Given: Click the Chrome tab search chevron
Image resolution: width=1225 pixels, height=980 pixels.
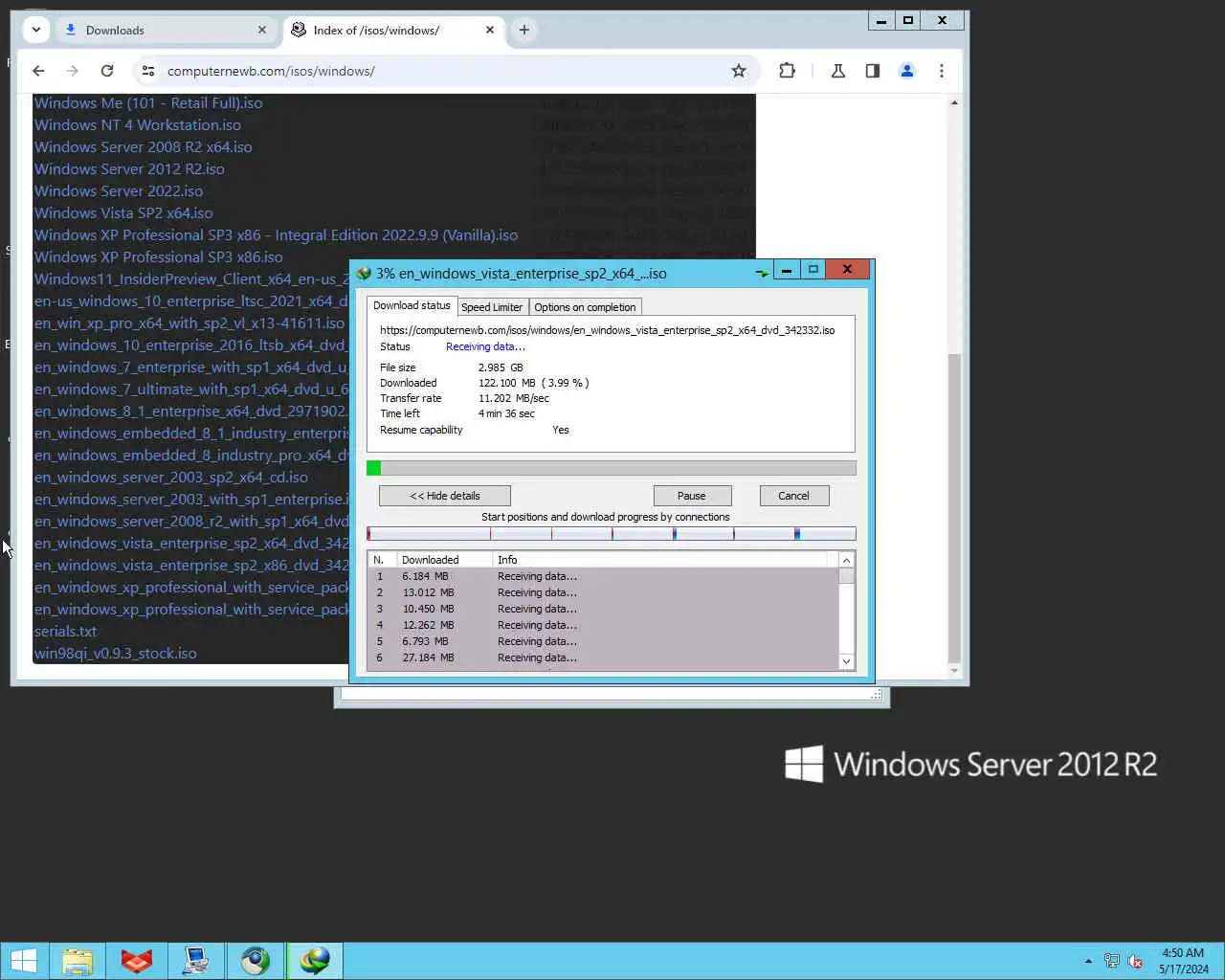Looking at the screenshot, I should [x=35, y=30].
